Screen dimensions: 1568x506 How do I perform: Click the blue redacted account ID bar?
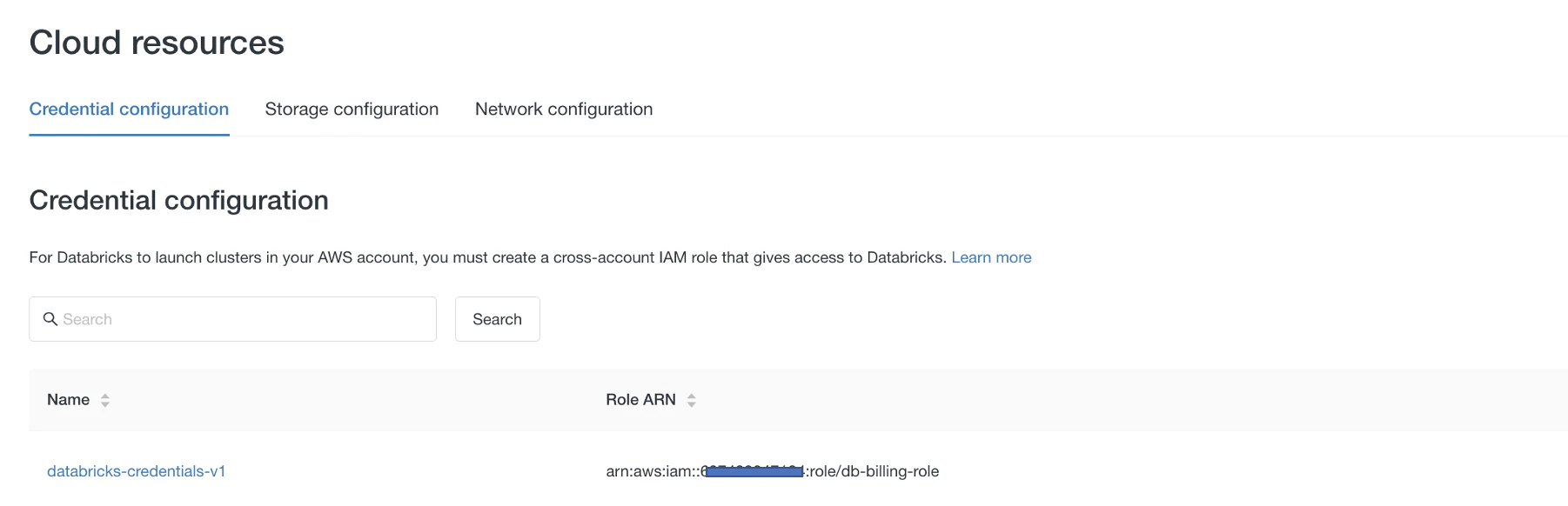click(x=754, y=471)
